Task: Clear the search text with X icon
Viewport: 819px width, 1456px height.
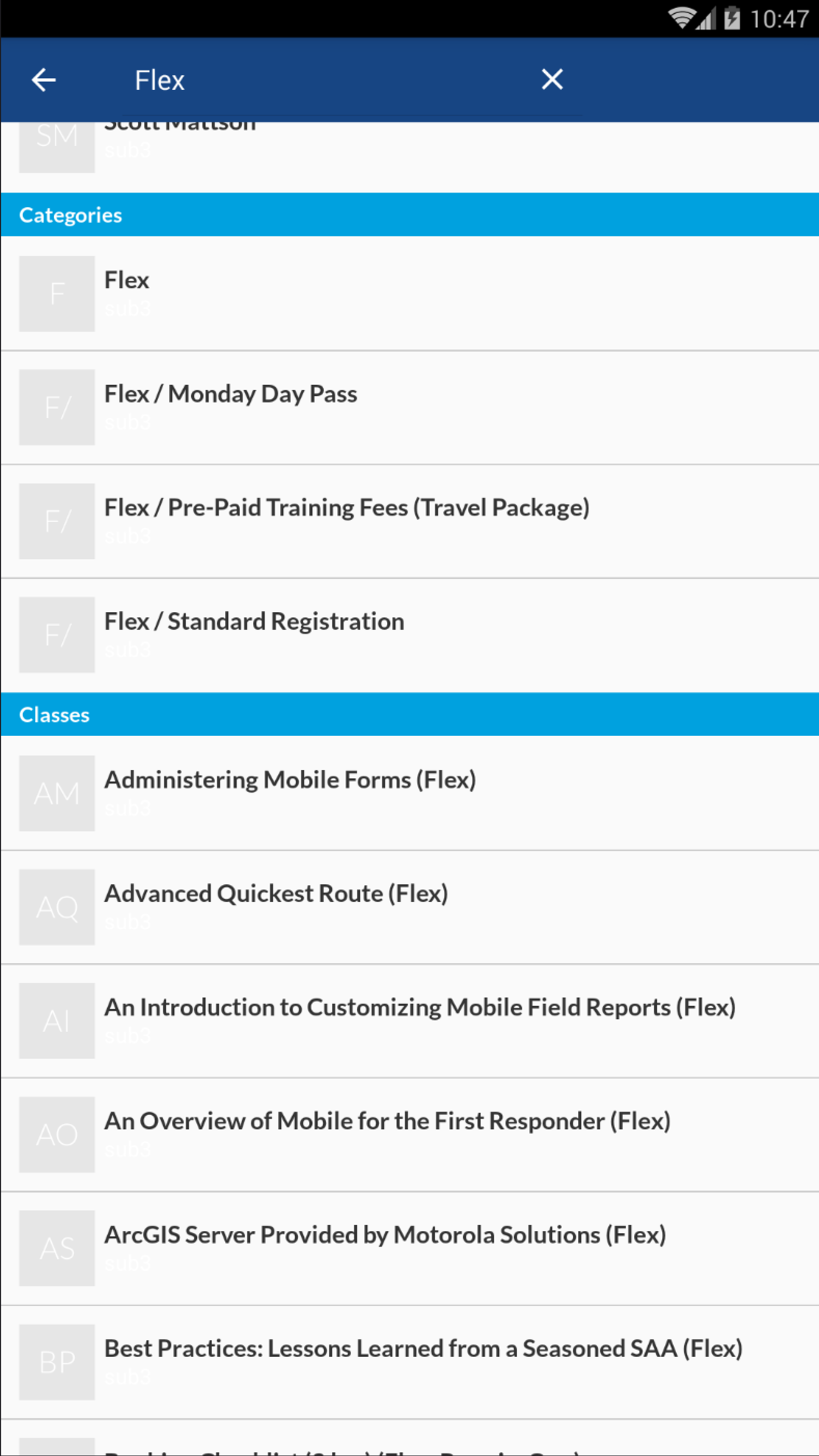Action: [552, 79]
